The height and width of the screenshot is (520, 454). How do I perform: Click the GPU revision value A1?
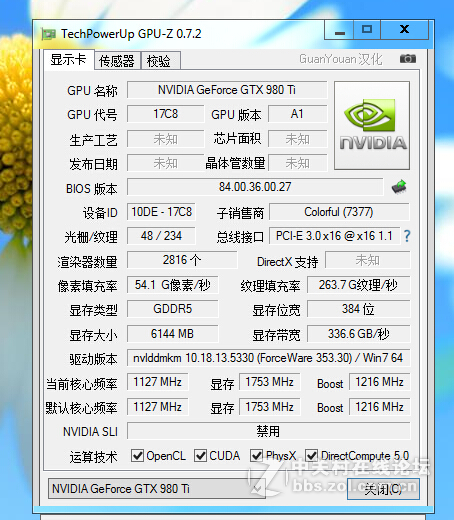click(x=297, y=114)
